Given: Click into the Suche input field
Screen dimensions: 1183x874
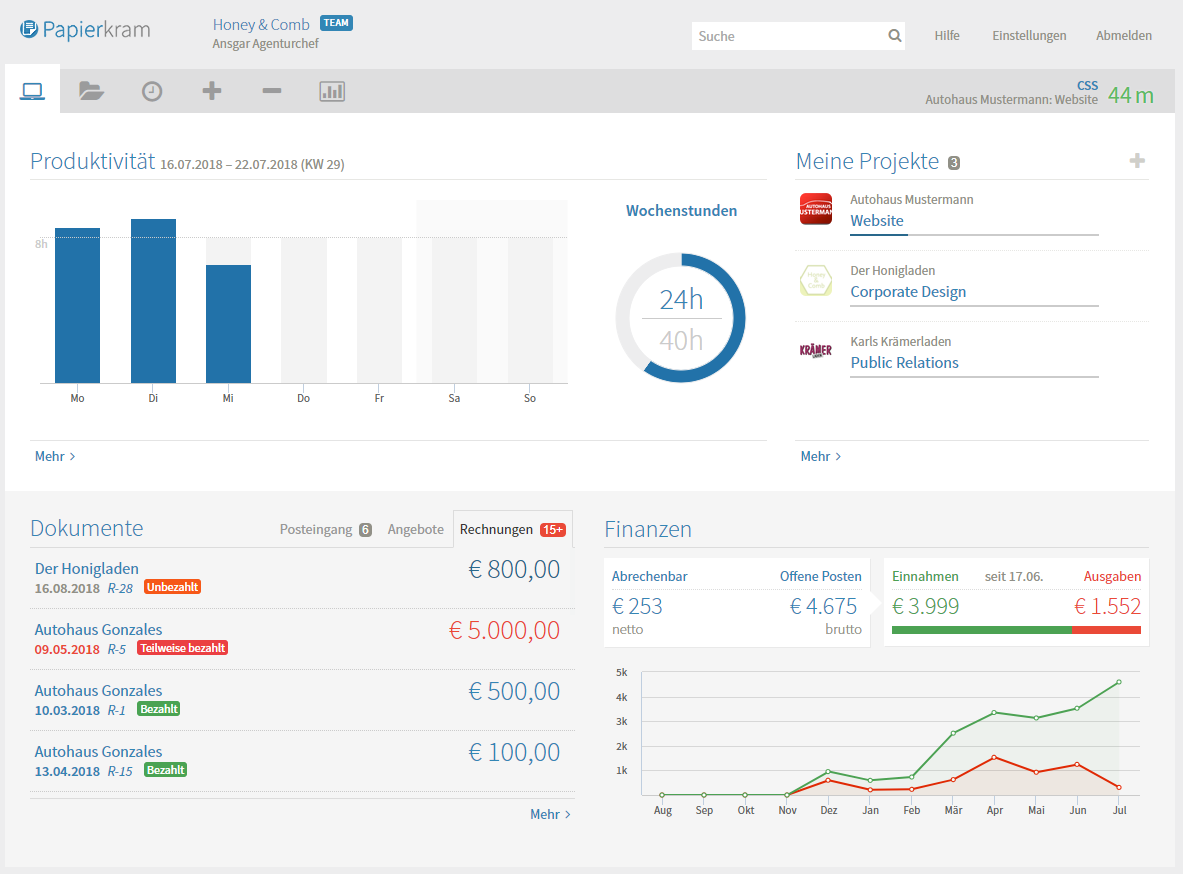Looking at the screenshot, I should [788, 36].
